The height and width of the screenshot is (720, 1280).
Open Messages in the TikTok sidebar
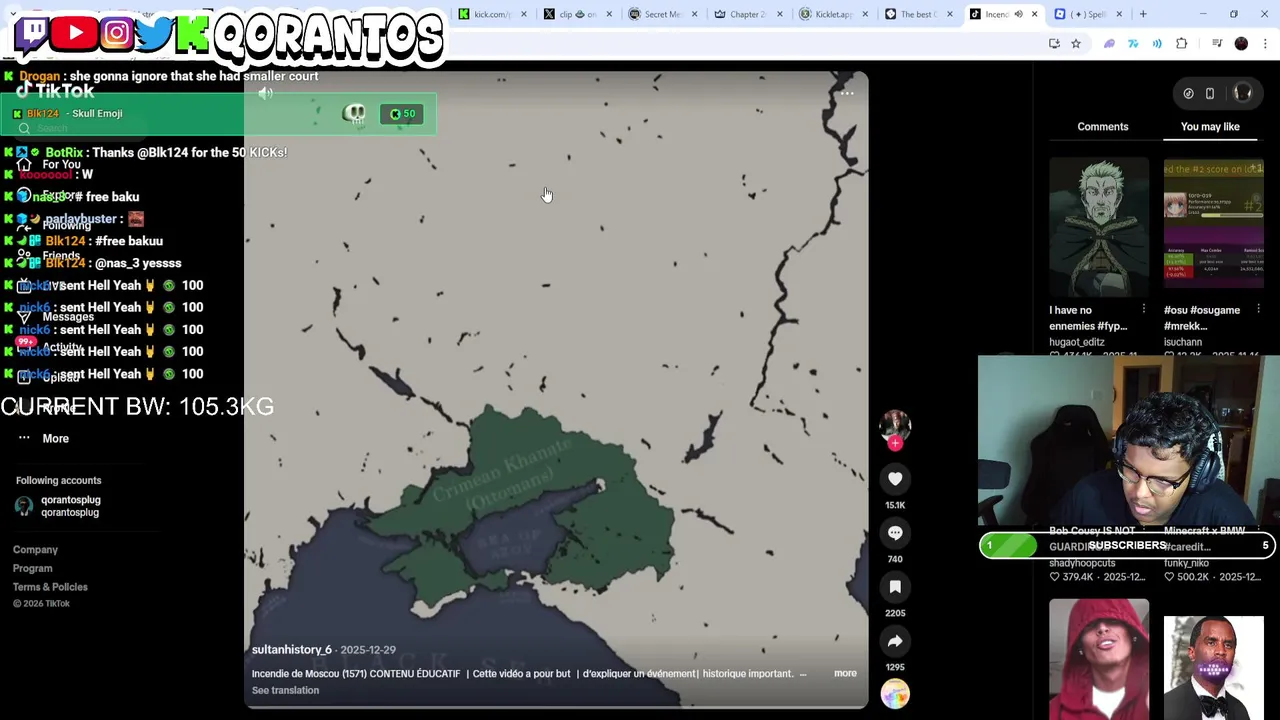tap(68, 316)
